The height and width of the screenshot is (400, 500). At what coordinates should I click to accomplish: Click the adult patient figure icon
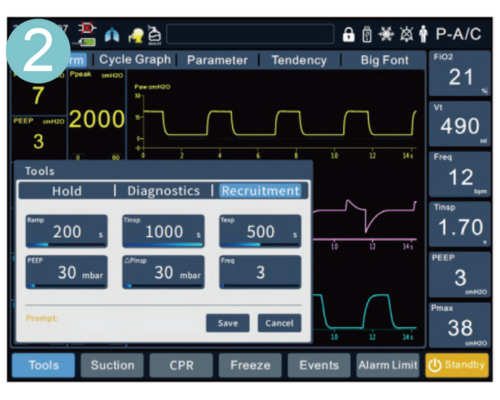click(423, 34)
